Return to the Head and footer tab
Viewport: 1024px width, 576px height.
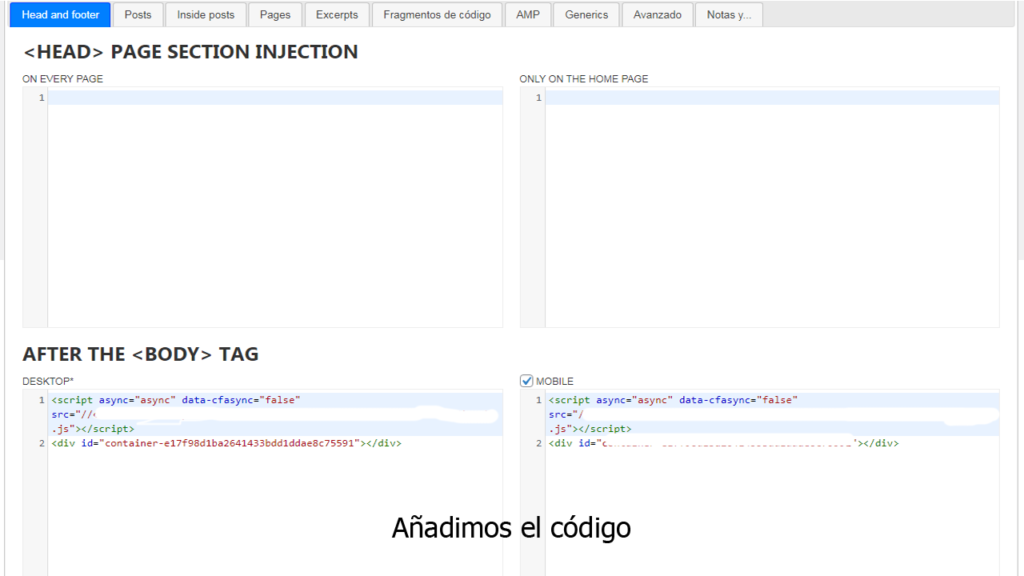point(59,14)
